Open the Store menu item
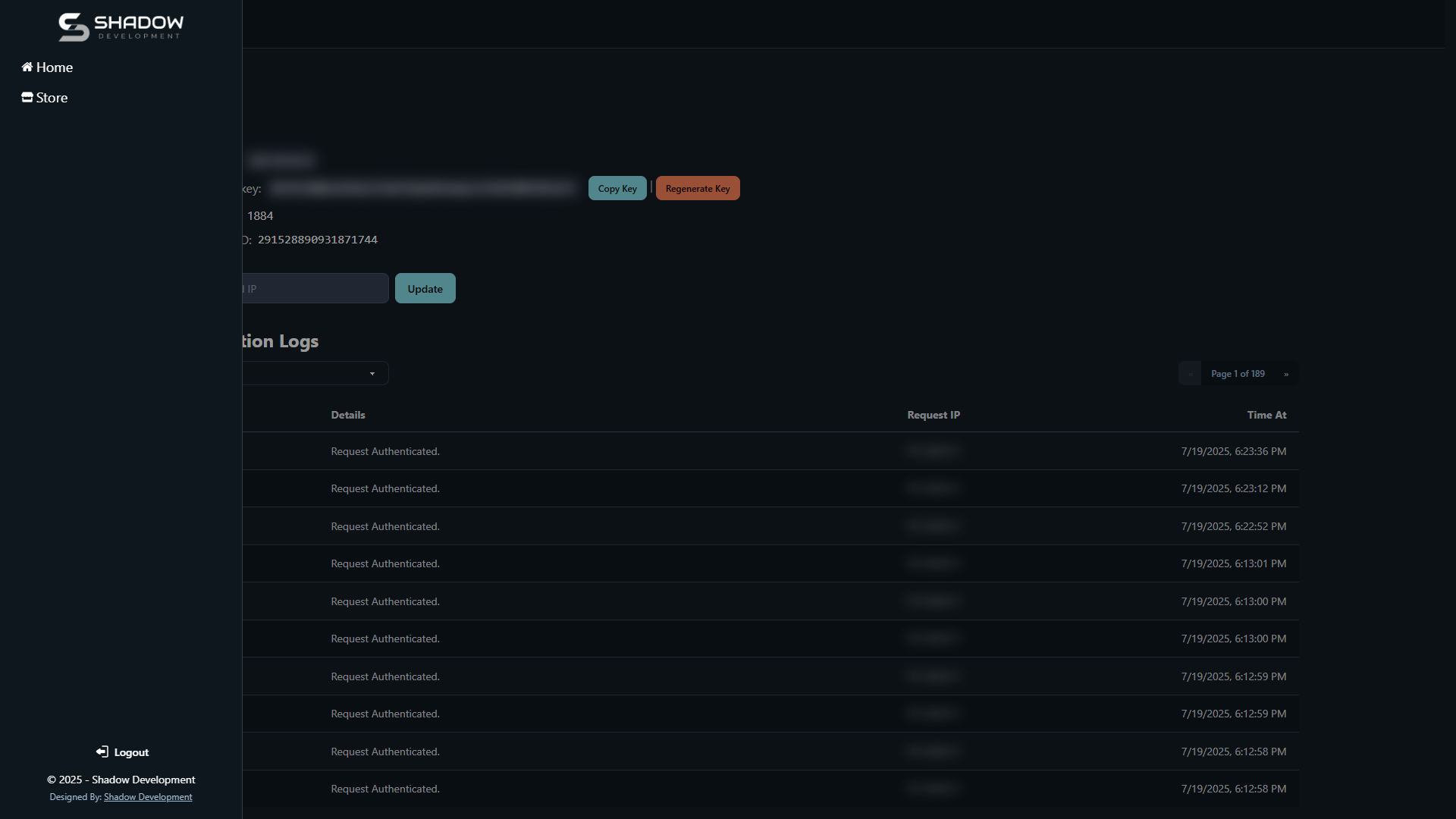This screenshot has width=1456, height=819. 52,98
